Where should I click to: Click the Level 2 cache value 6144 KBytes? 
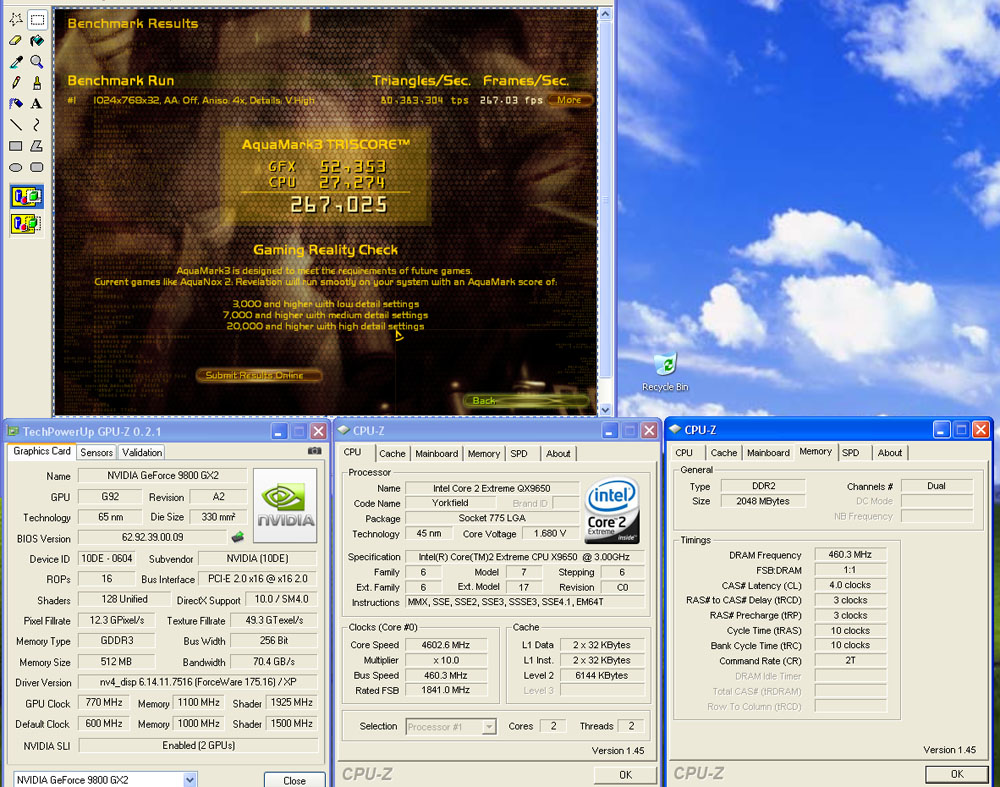(x=601, y=675)
